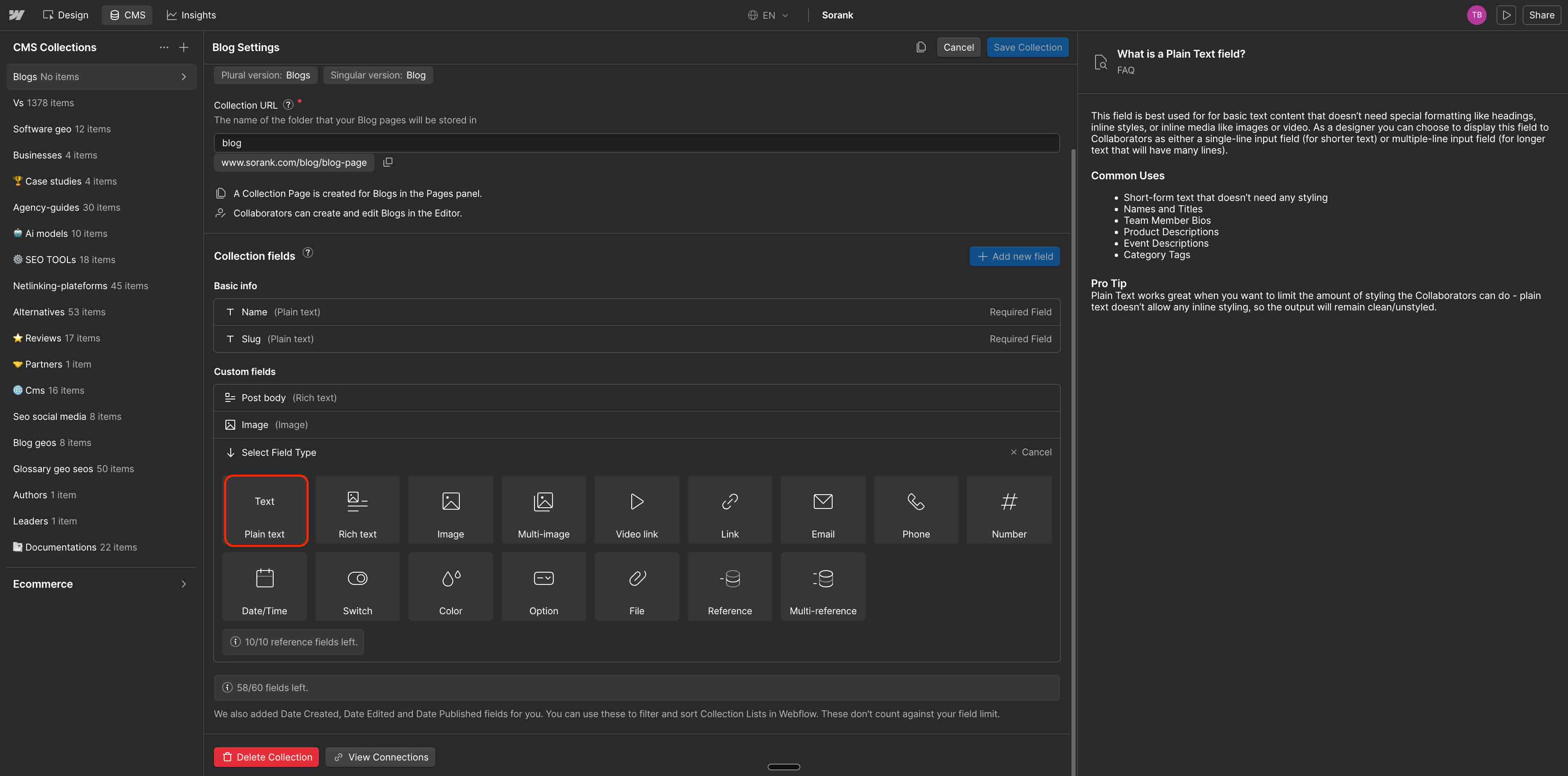Click the Add new field button
This screenshot has width=1568, height=776.
coord(1015,256)
